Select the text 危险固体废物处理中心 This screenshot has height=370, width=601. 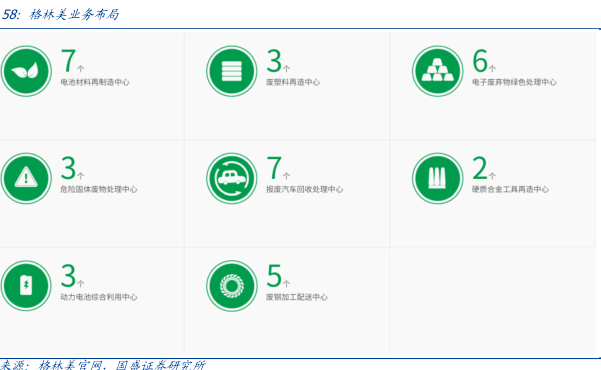coord(99,189)
